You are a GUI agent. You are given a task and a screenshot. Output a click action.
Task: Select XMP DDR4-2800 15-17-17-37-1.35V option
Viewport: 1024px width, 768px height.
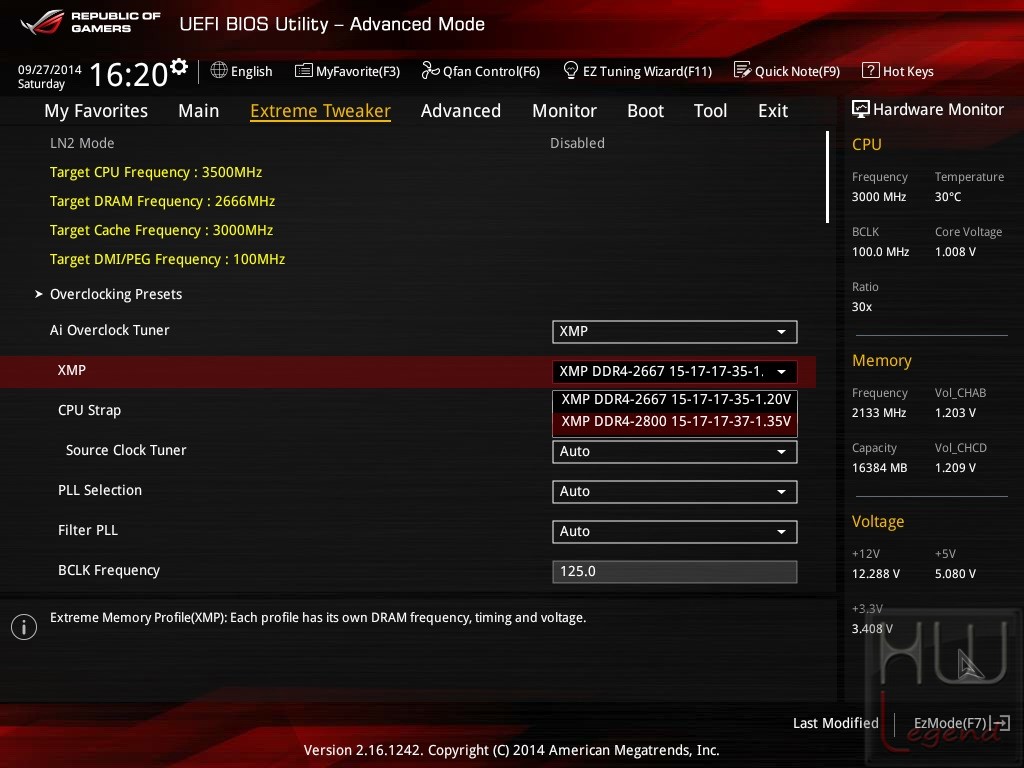(675, 422)
